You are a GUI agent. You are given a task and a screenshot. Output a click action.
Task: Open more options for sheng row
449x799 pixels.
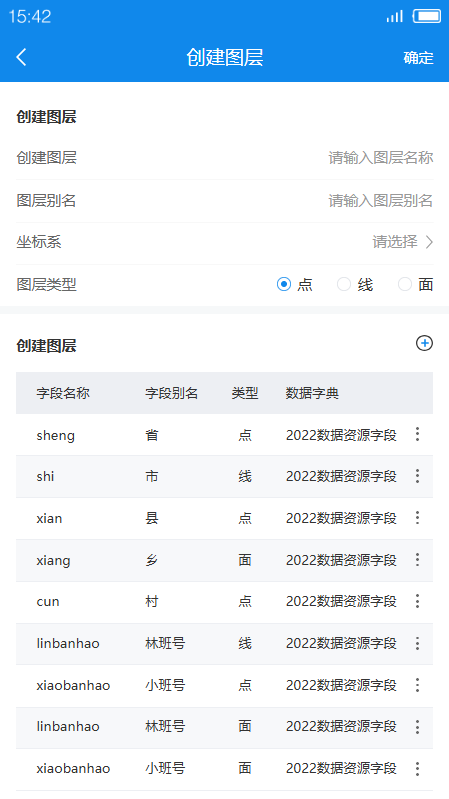(417, 434)
